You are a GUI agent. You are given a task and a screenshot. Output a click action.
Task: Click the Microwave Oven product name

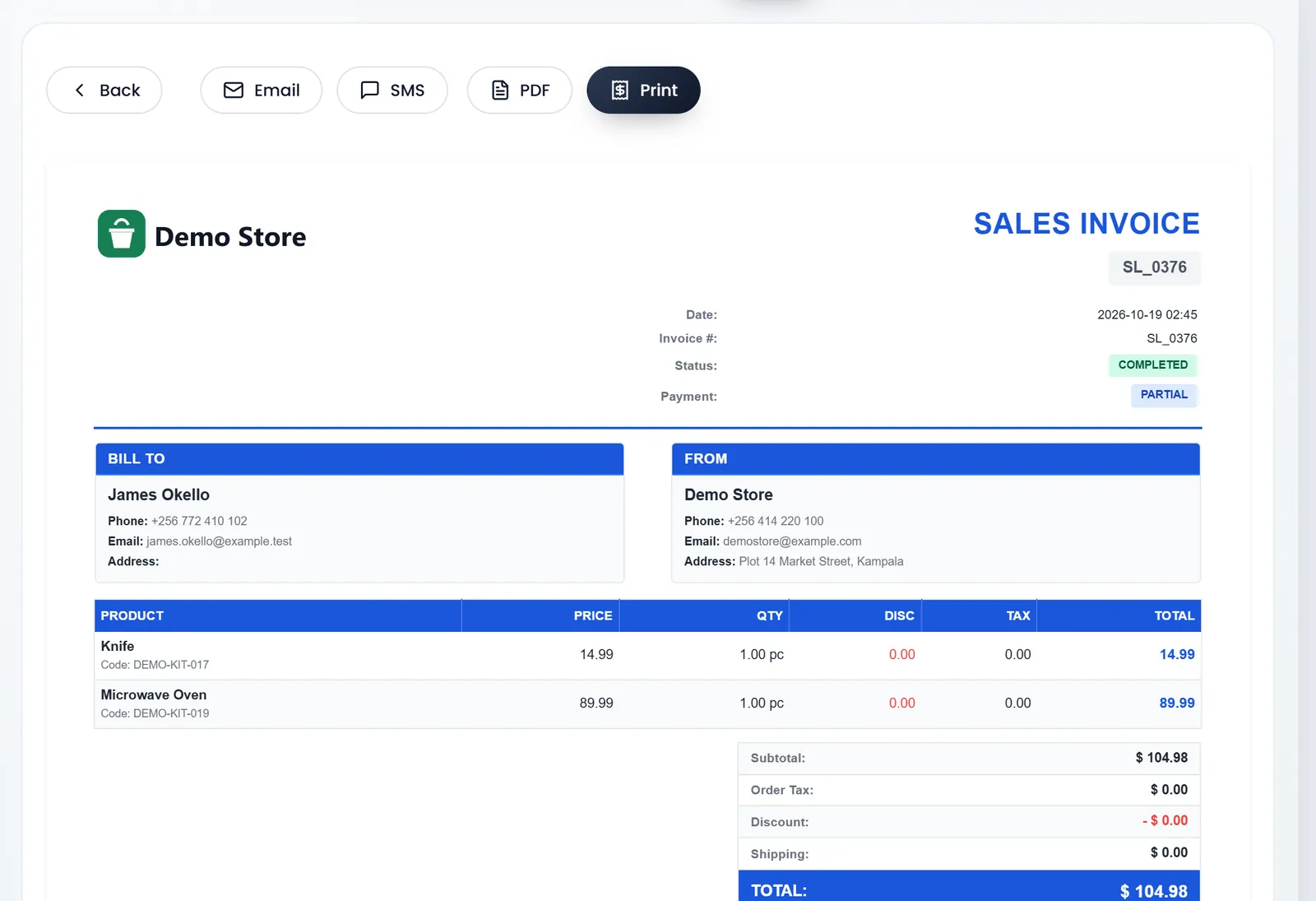click(154, 694)
